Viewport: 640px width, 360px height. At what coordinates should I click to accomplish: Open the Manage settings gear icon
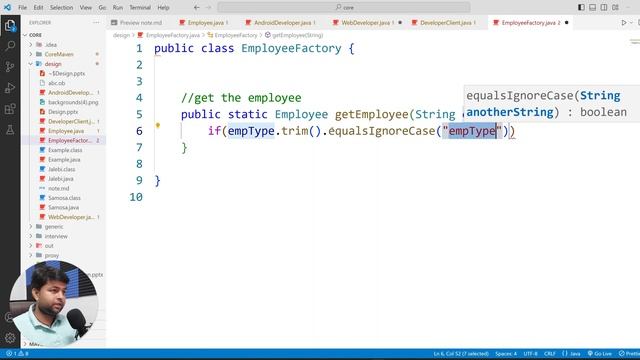(10, 338)
